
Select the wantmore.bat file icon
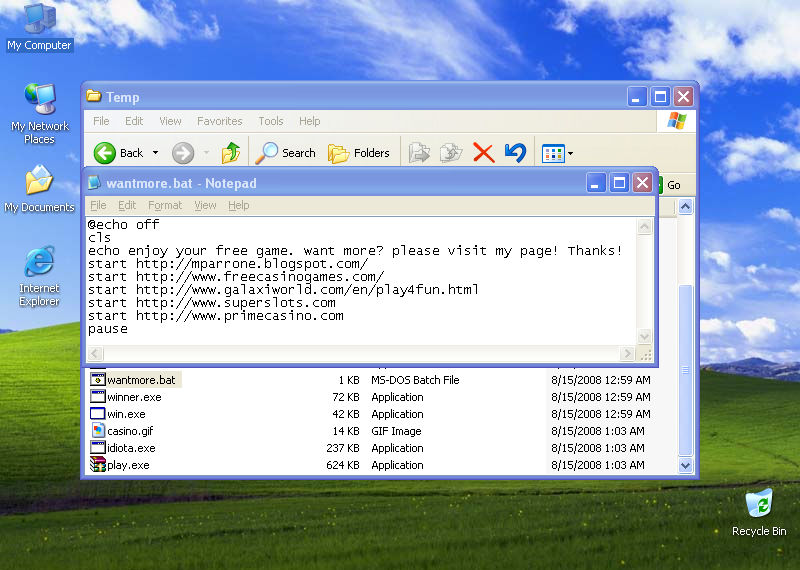(x=97, y=379)
